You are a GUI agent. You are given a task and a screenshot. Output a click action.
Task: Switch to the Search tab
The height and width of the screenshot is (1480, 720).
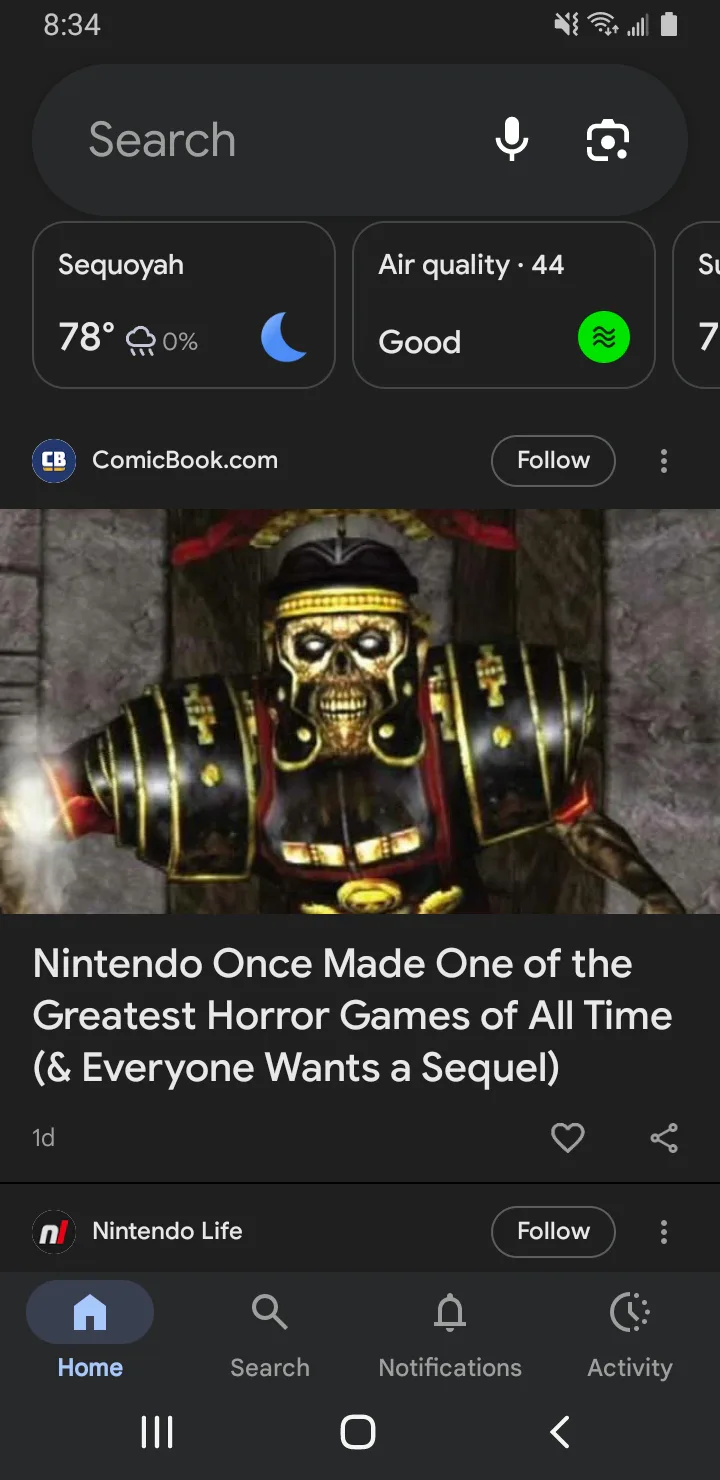(270, 1335)
